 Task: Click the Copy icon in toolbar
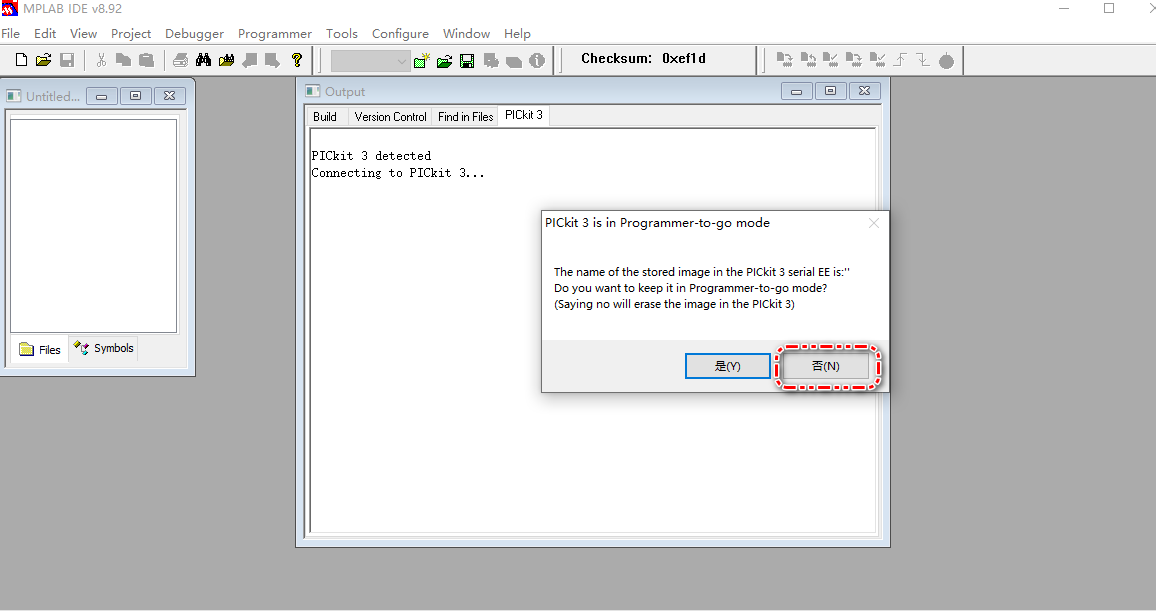(123, 60)
